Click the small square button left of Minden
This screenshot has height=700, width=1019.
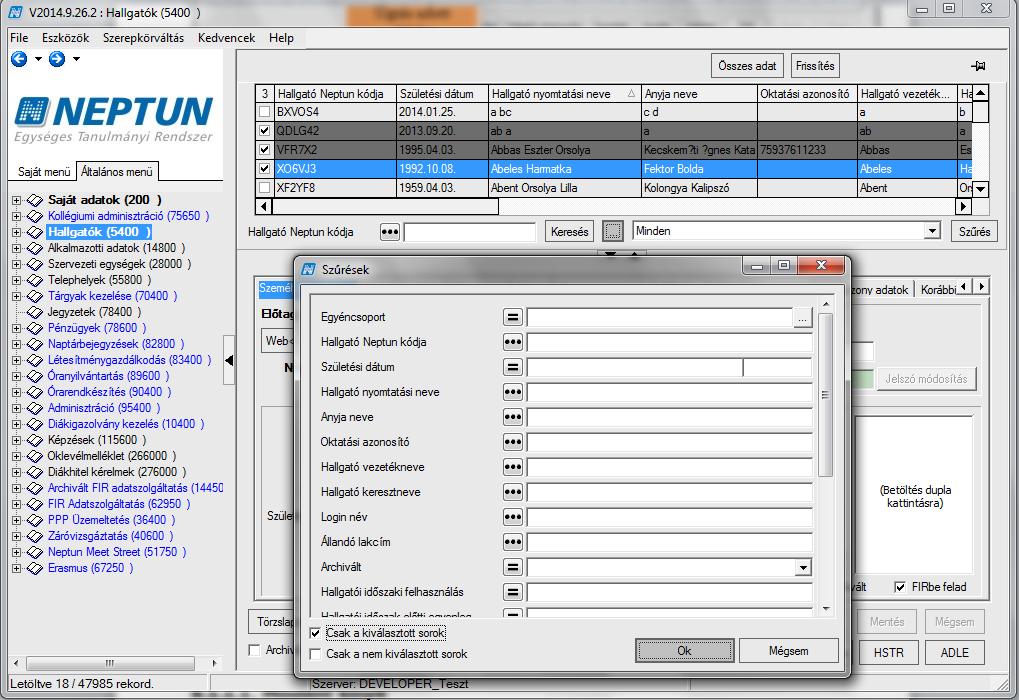click(x=612, y=231)
